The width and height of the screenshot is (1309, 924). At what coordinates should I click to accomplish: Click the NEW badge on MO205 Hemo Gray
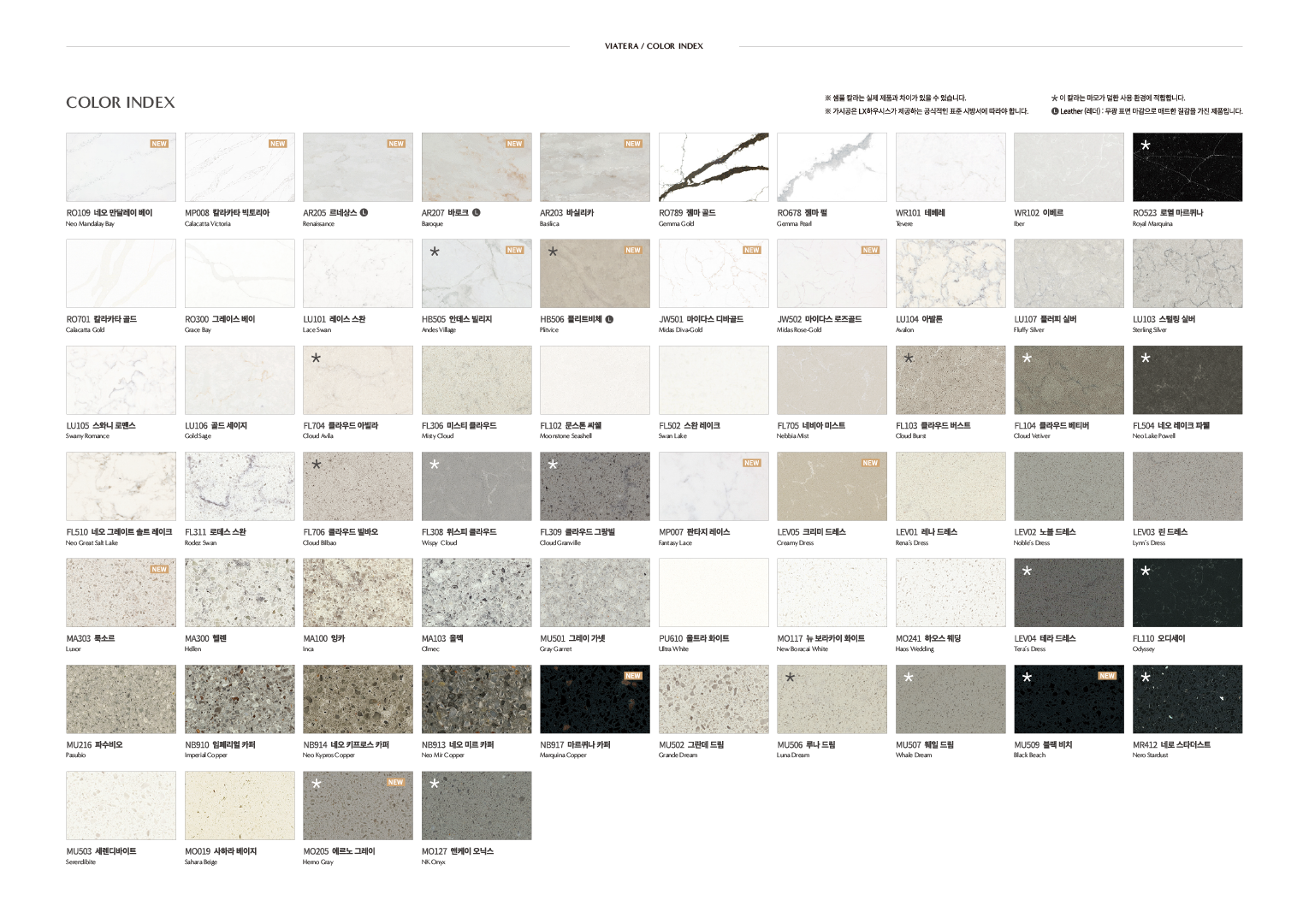click(x=396, y=782)
